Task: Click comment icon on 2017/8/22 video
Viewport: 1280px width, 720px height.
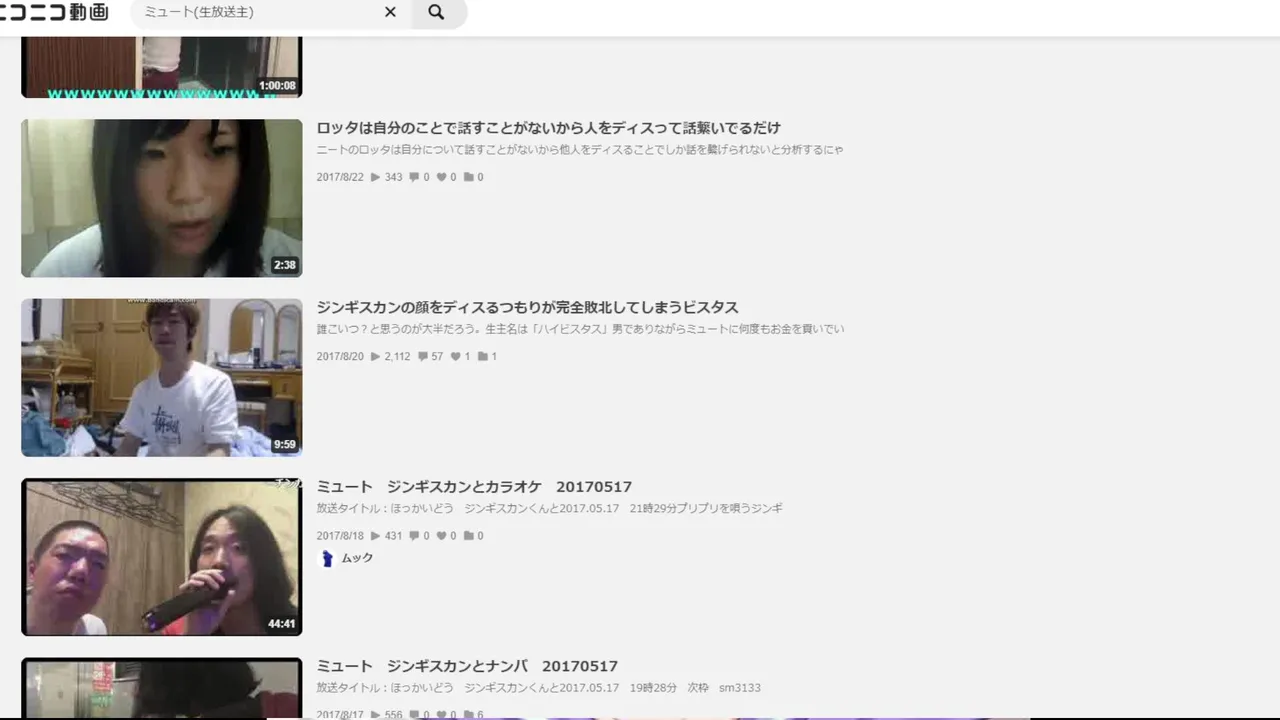Action: click(414, 177)
